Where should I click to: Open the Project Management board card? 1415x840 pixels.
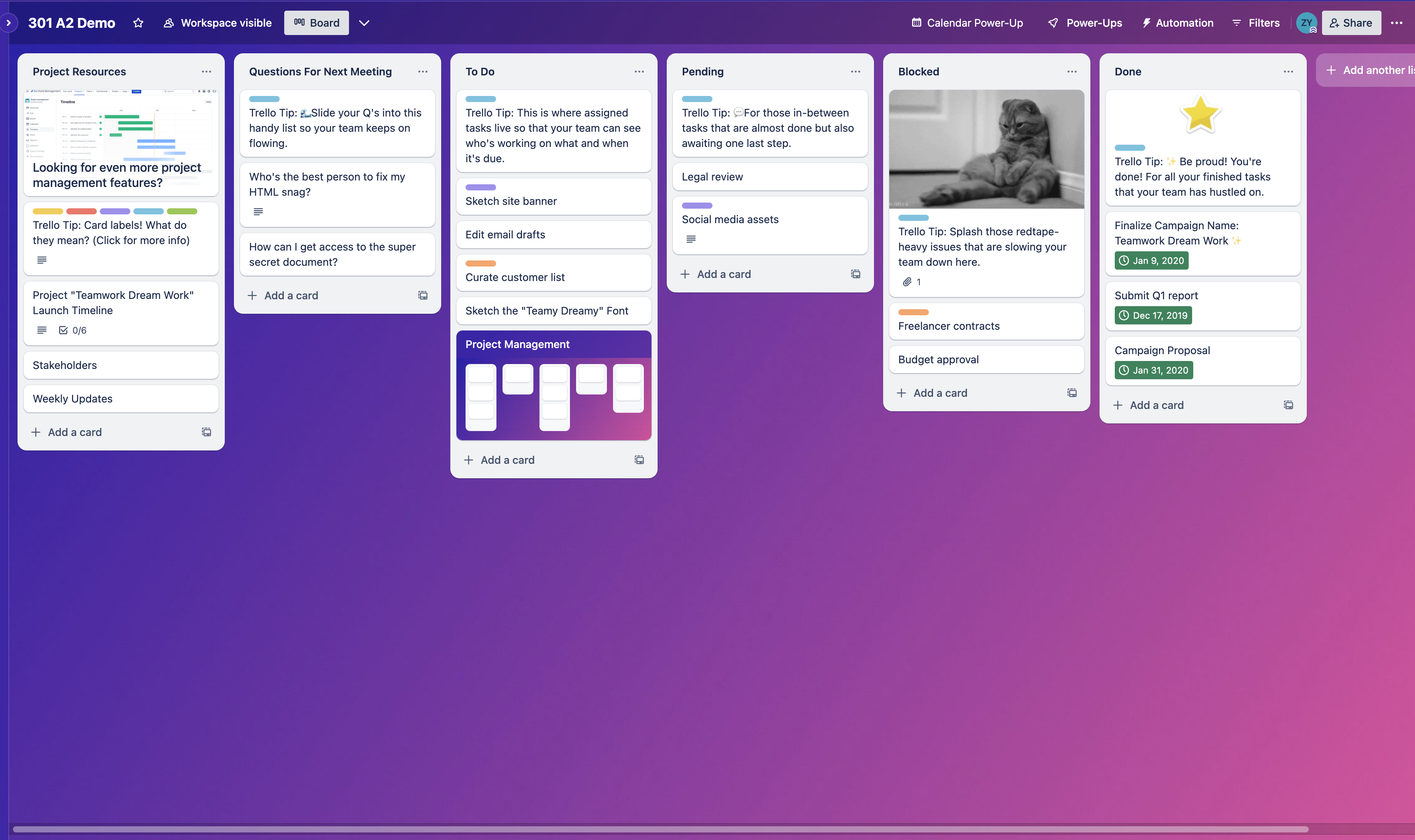(x=553, y=385)
